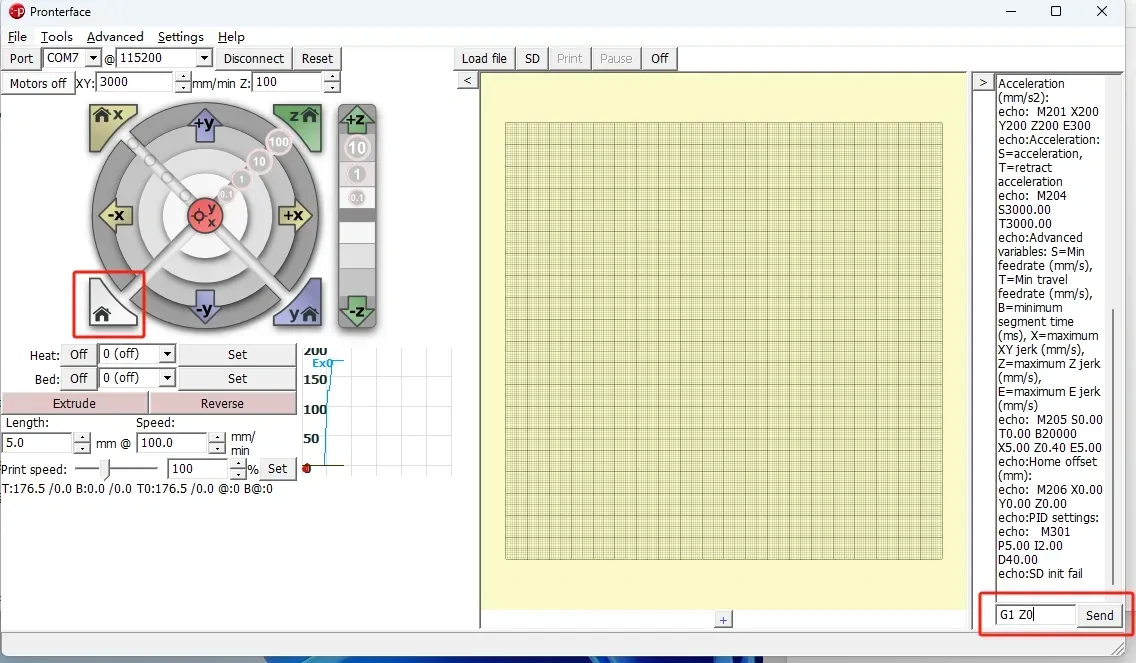Jog the +Y arrow
1136x663 pixels.
(204, 125)
